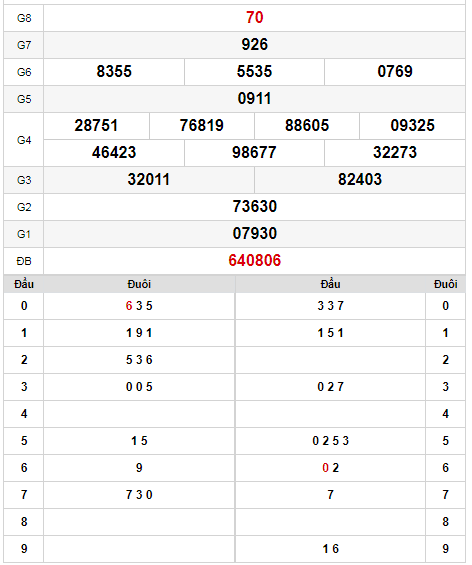Viewport: 472px width, 565px height.
Task: Select the G5 prize number 0911
Action: click(254, 98)
